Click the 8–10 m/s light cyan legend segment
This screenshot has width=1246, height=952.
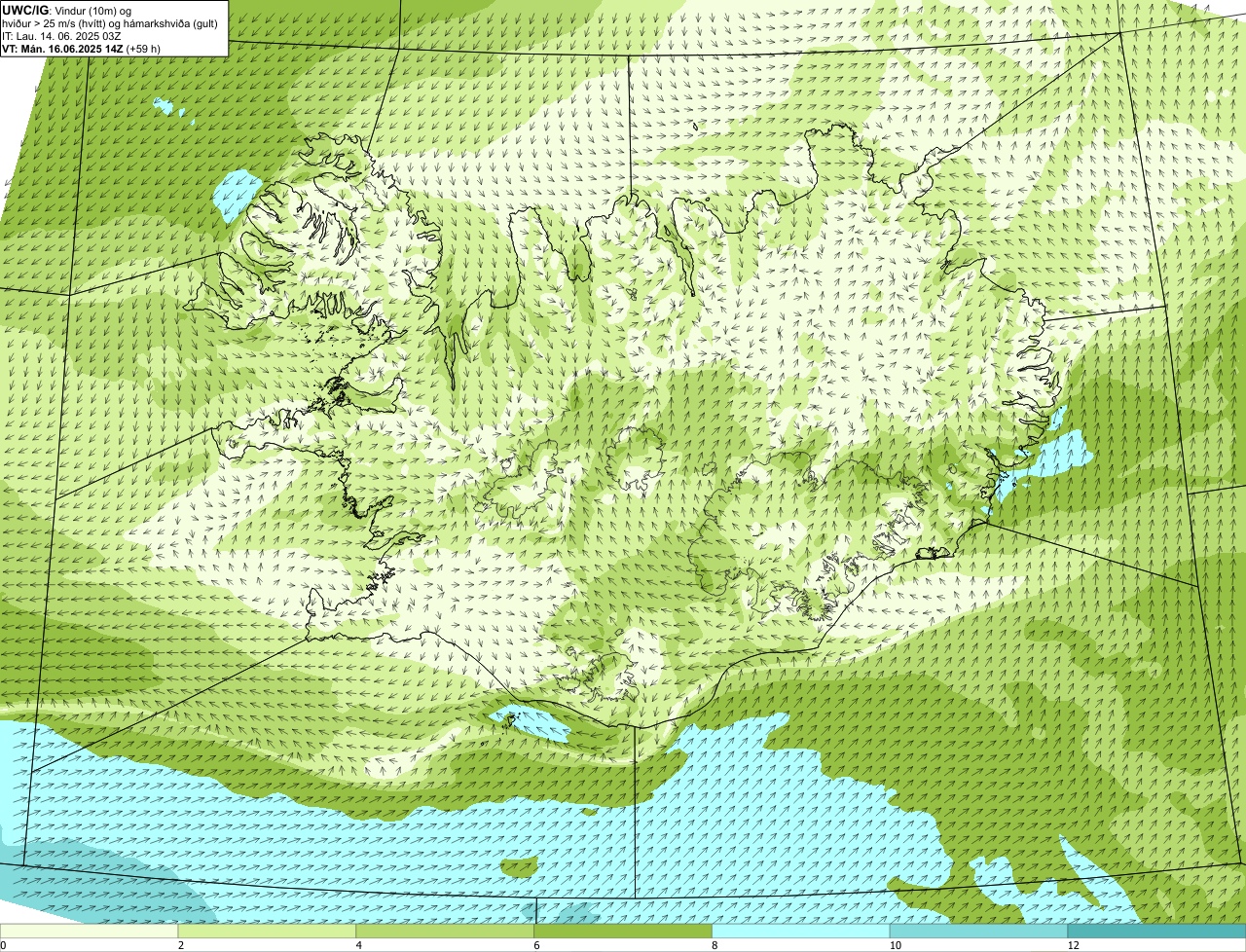[801, 931]
